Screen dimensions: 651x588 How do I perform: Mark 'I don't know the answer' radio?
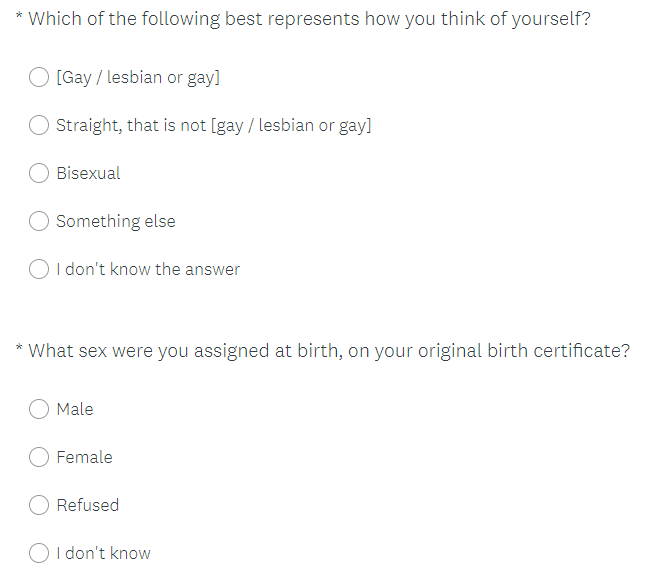coord(39,269)
